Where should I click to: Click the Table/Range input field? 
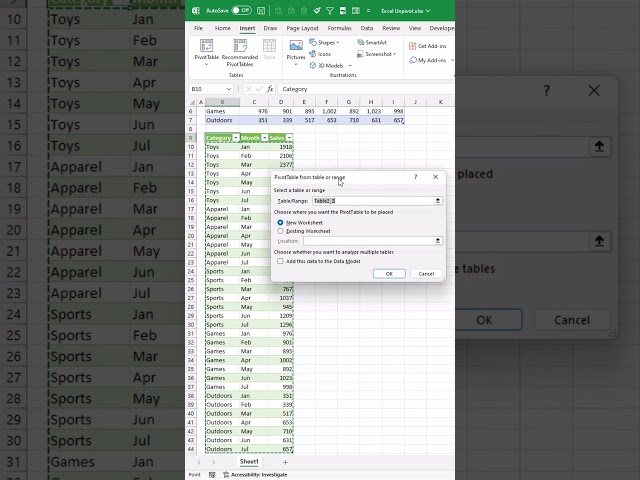coord(372,201)
